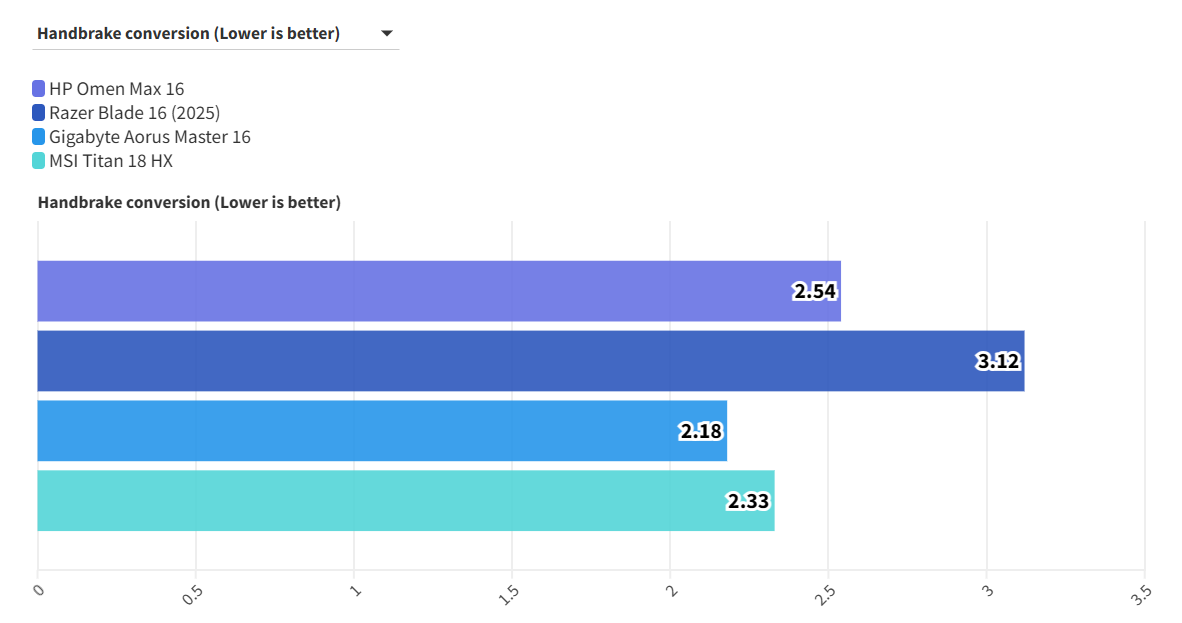
Task: Click the 3.12 value label
Action: tap(998, 362)
